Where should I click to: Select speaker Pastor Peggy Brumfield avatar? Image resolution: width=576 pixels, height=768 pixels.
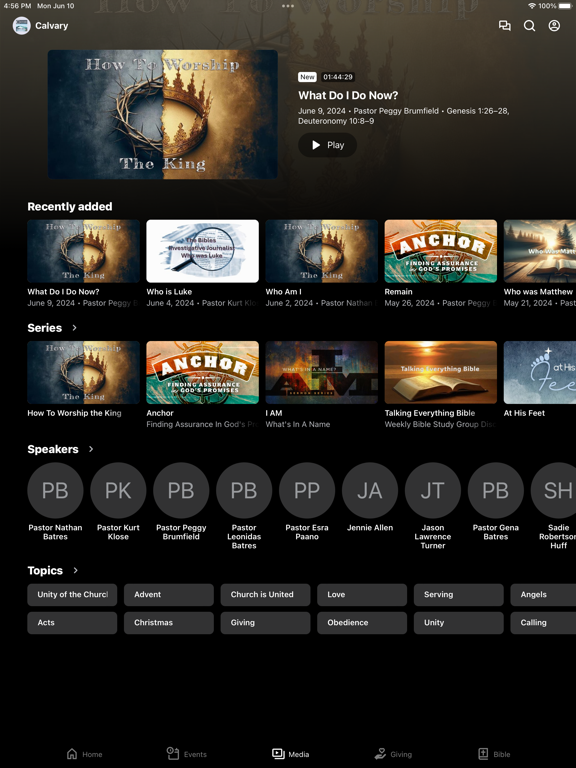click(x=181, y=490)
